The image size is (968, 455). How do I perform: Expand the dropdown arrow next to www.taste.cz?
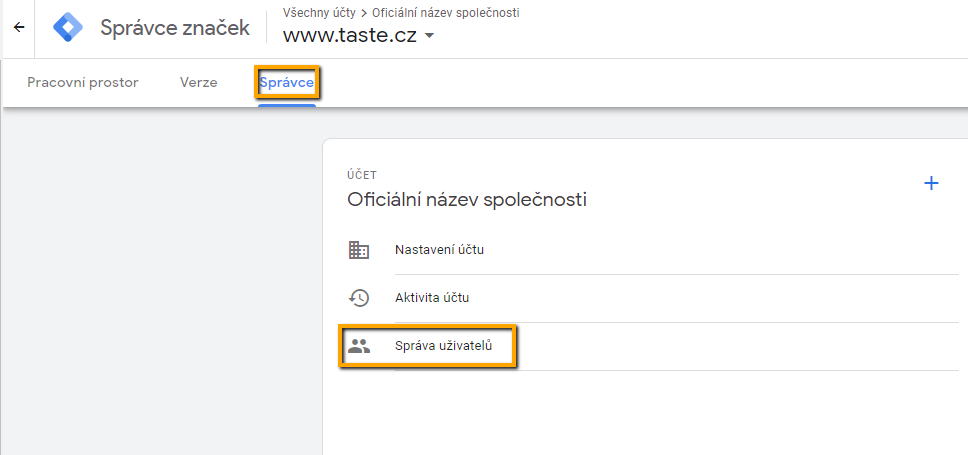click(430, 36)
